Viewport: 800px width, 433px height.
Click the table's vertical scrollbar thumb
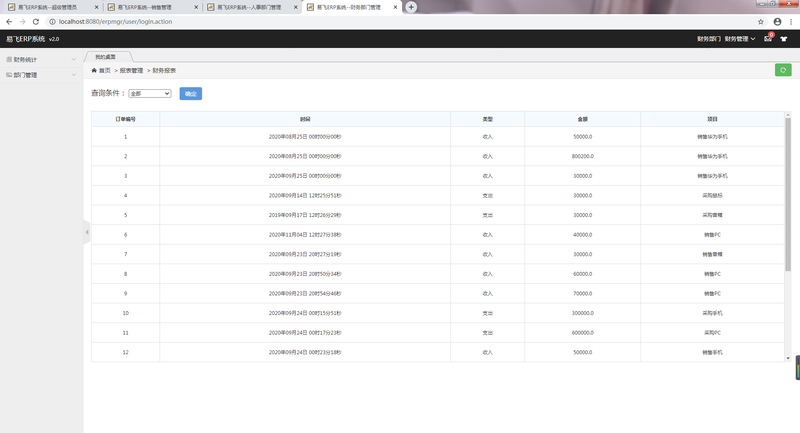(x=788, y=194)
